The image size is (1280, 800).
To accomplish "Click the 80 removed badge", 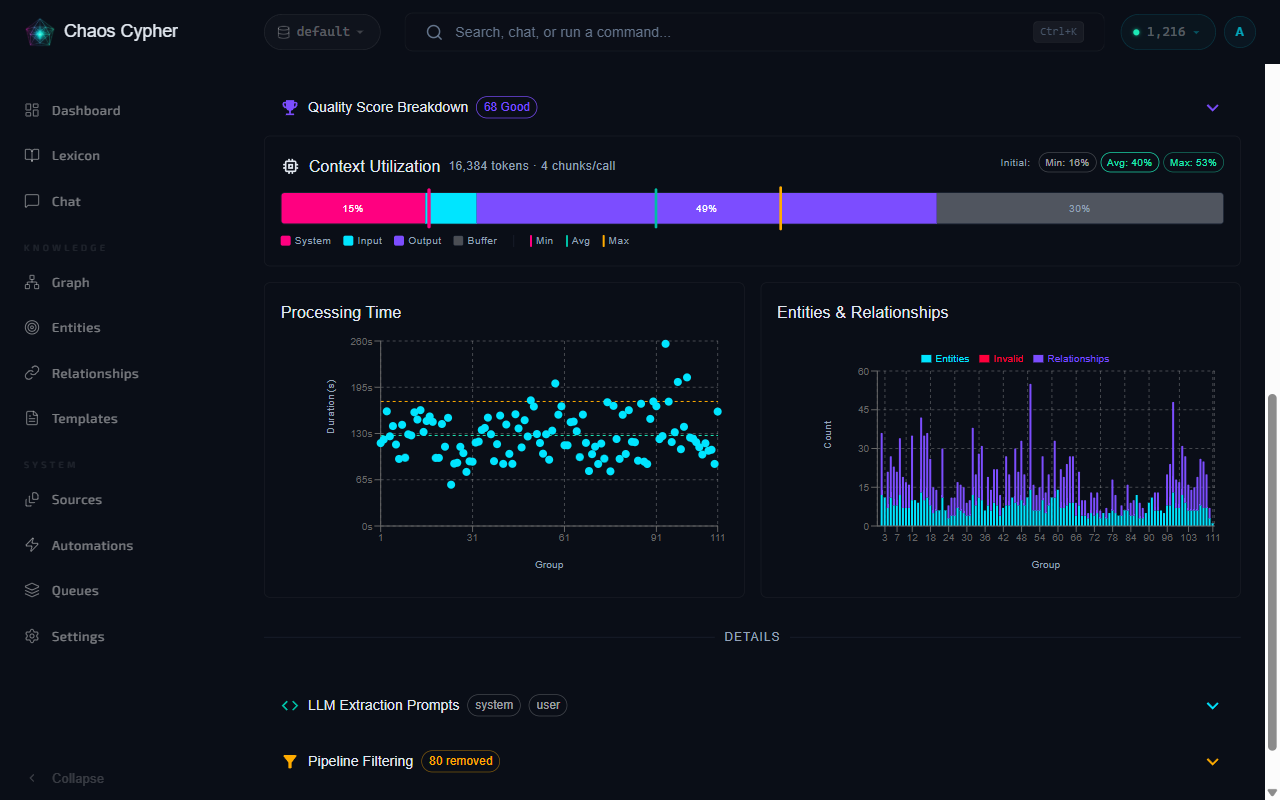I will pos(461,761).
